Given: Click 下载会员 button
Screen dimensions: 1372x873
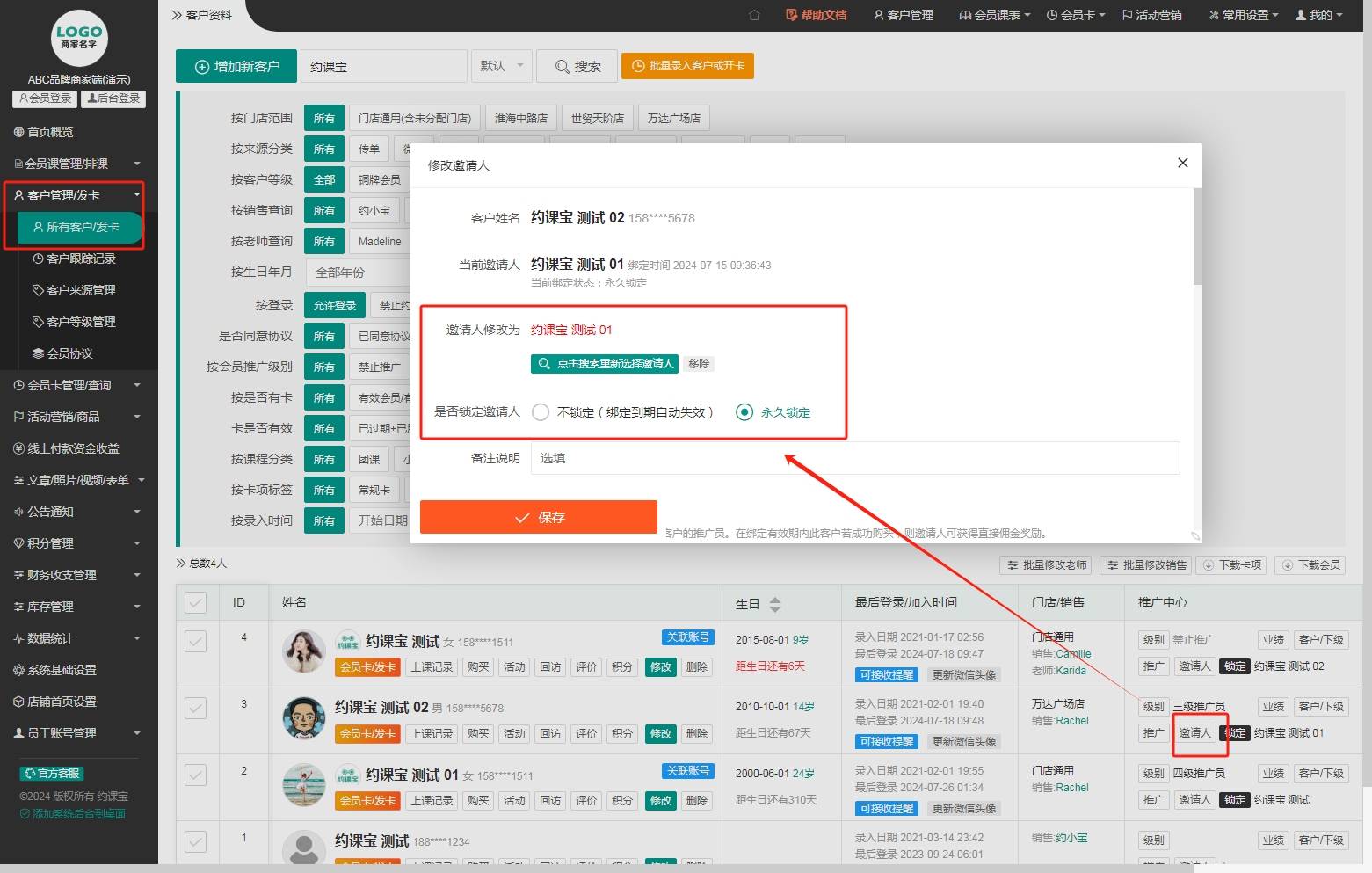Looking at the screenshot, I should pos(1310,565).
